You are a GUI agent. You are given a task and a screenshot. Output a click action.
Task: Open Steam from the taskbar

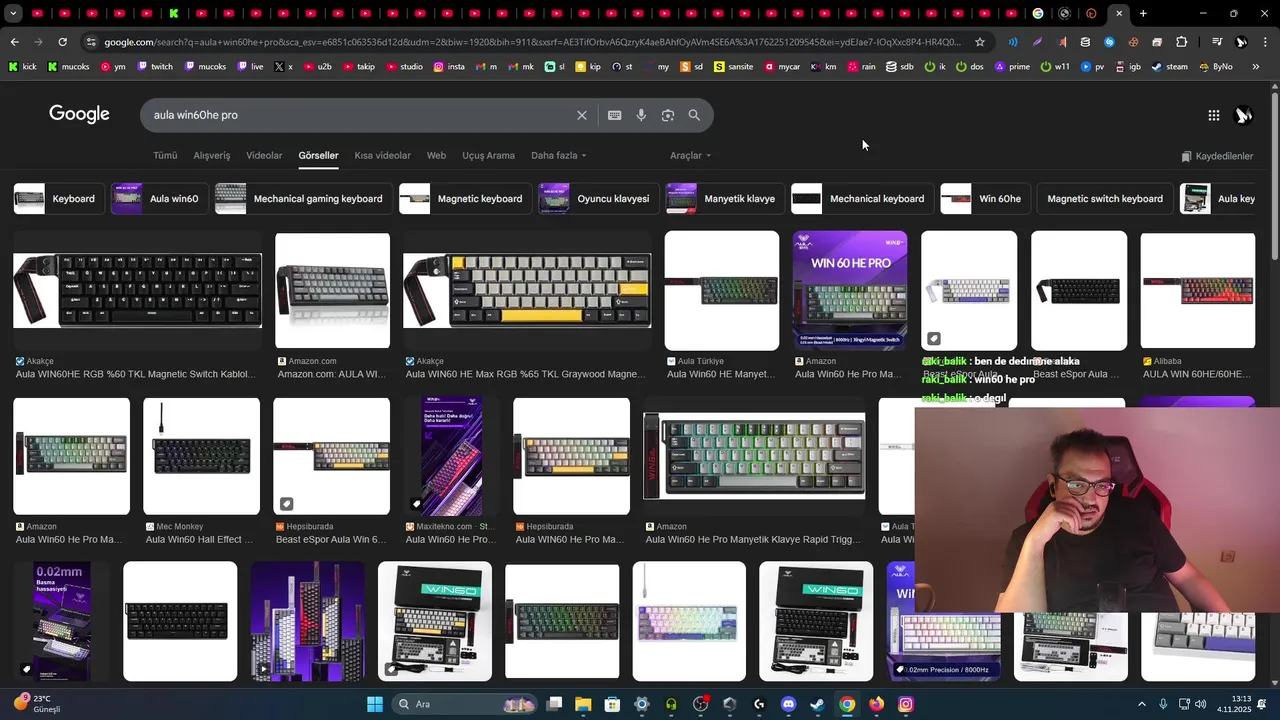click(817, 704)
